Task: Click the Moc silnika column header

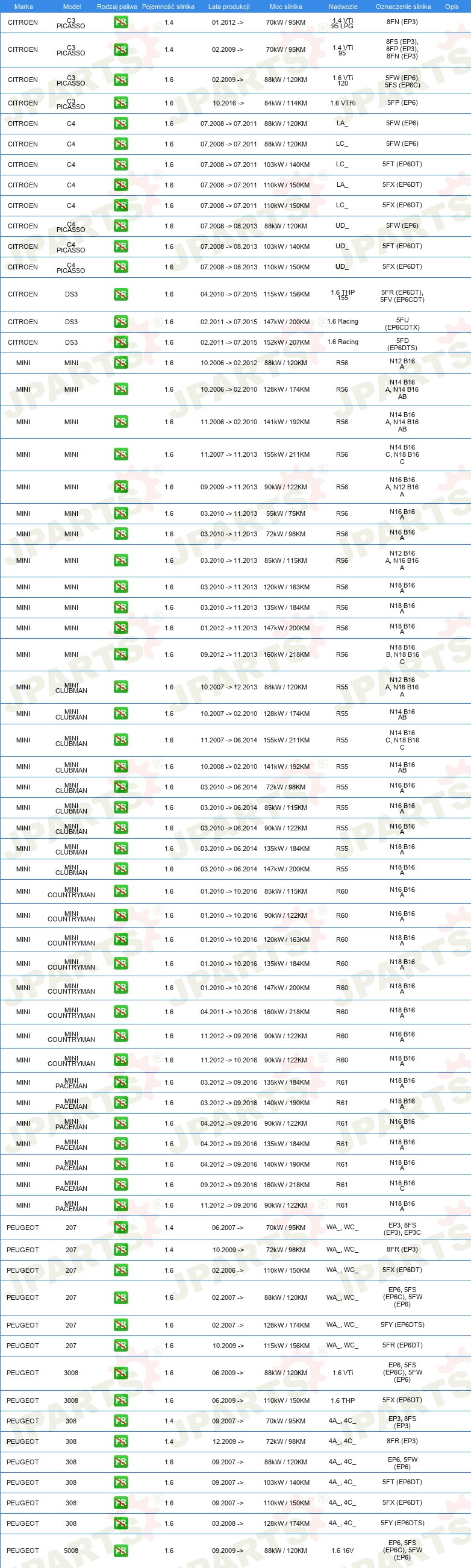Action: tap(286, 7)
